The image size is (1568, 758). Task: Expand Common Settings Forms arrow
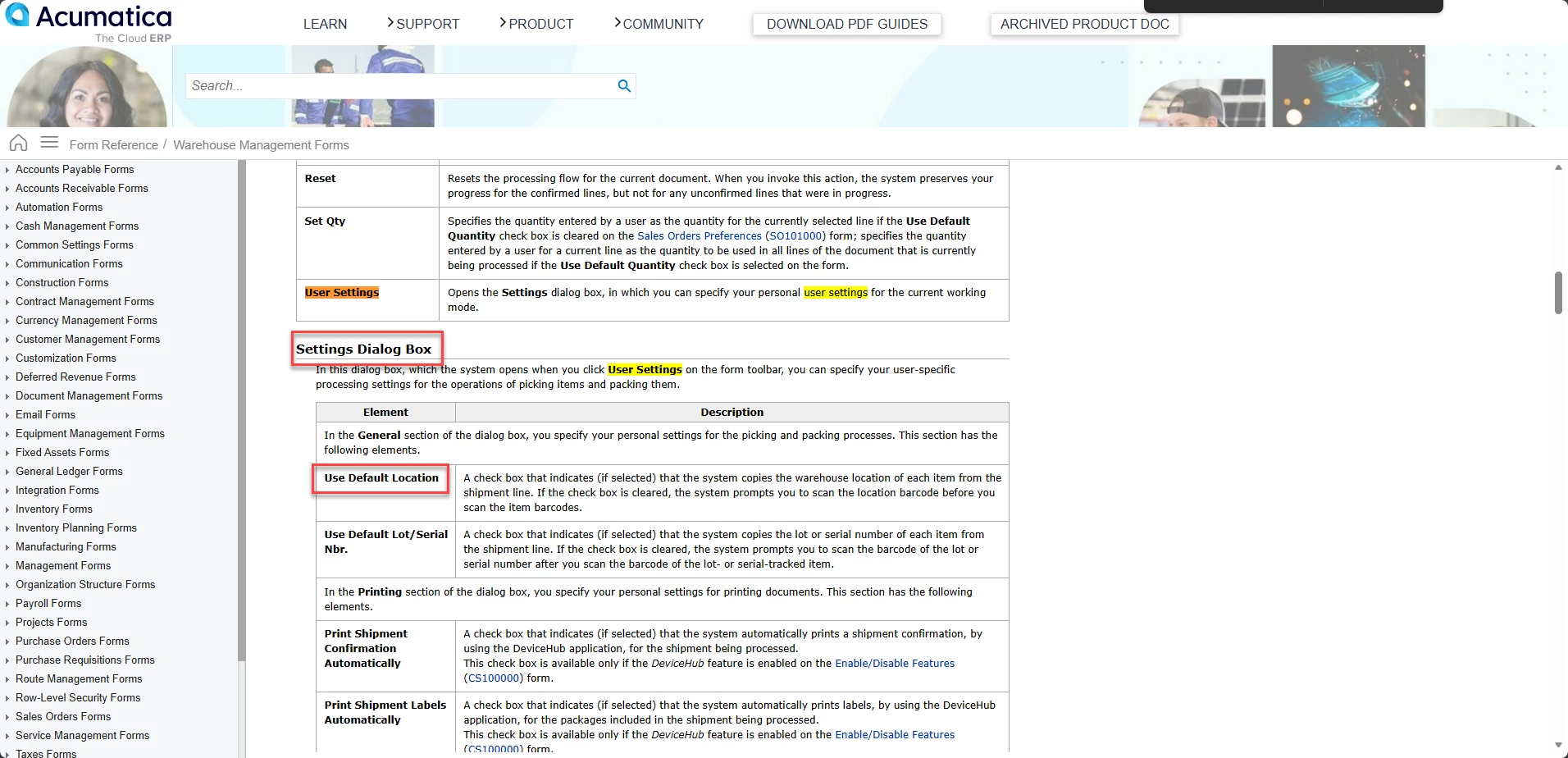point(7,245)
